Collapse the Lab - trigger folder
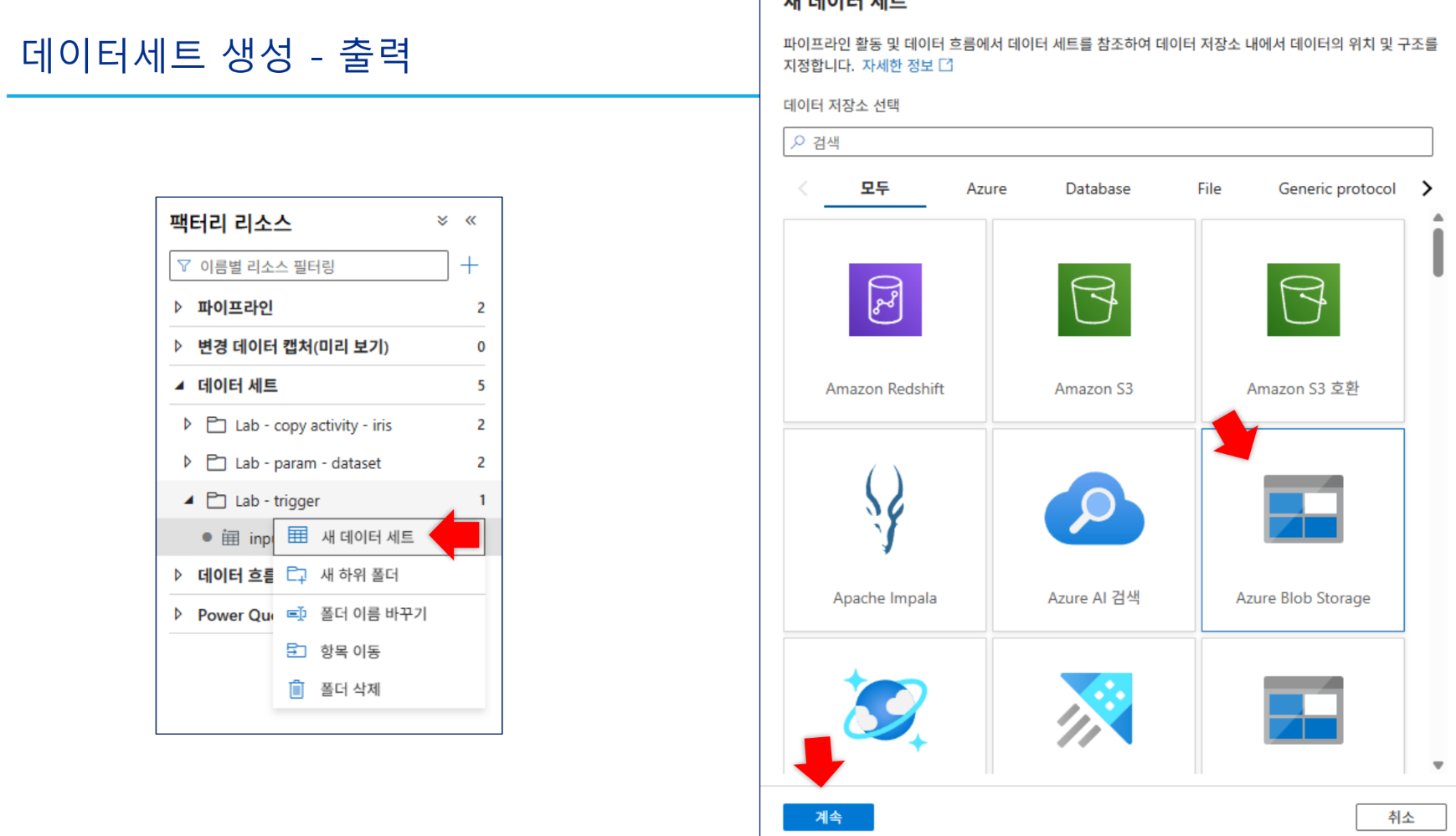1456x836 pixels. (188, 500)
